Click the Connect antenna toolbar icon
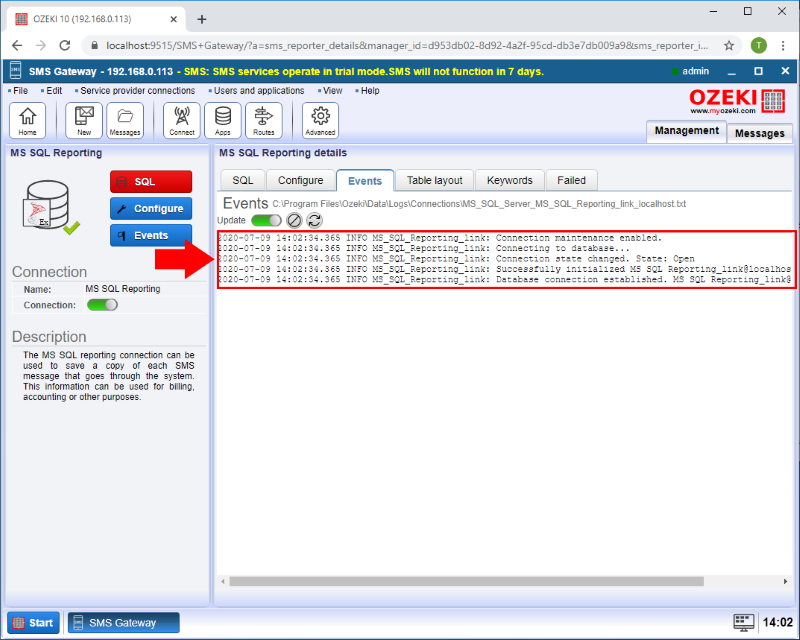This screenshot has width=800, height=640. click(x=182, y=120)
